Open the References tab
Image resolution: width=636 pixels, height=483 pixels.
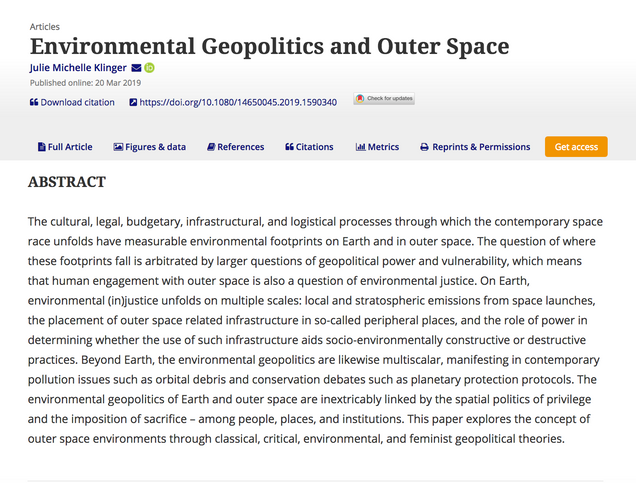[235, 147]
